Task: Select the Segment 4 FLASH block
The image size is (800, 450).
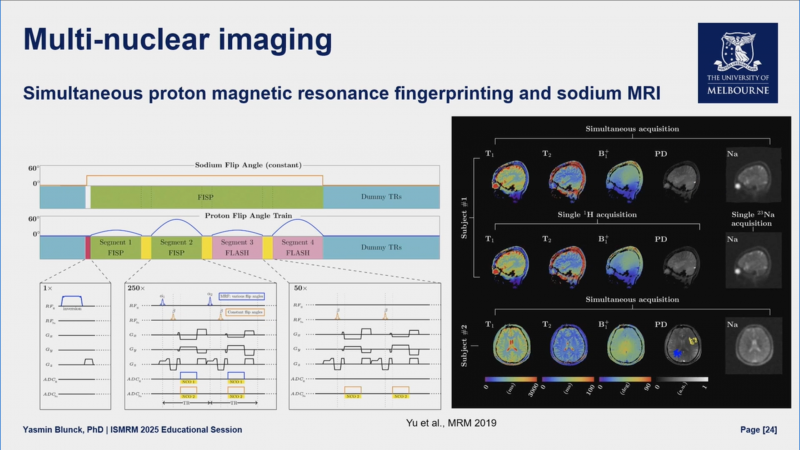Action: pos(297,247)
